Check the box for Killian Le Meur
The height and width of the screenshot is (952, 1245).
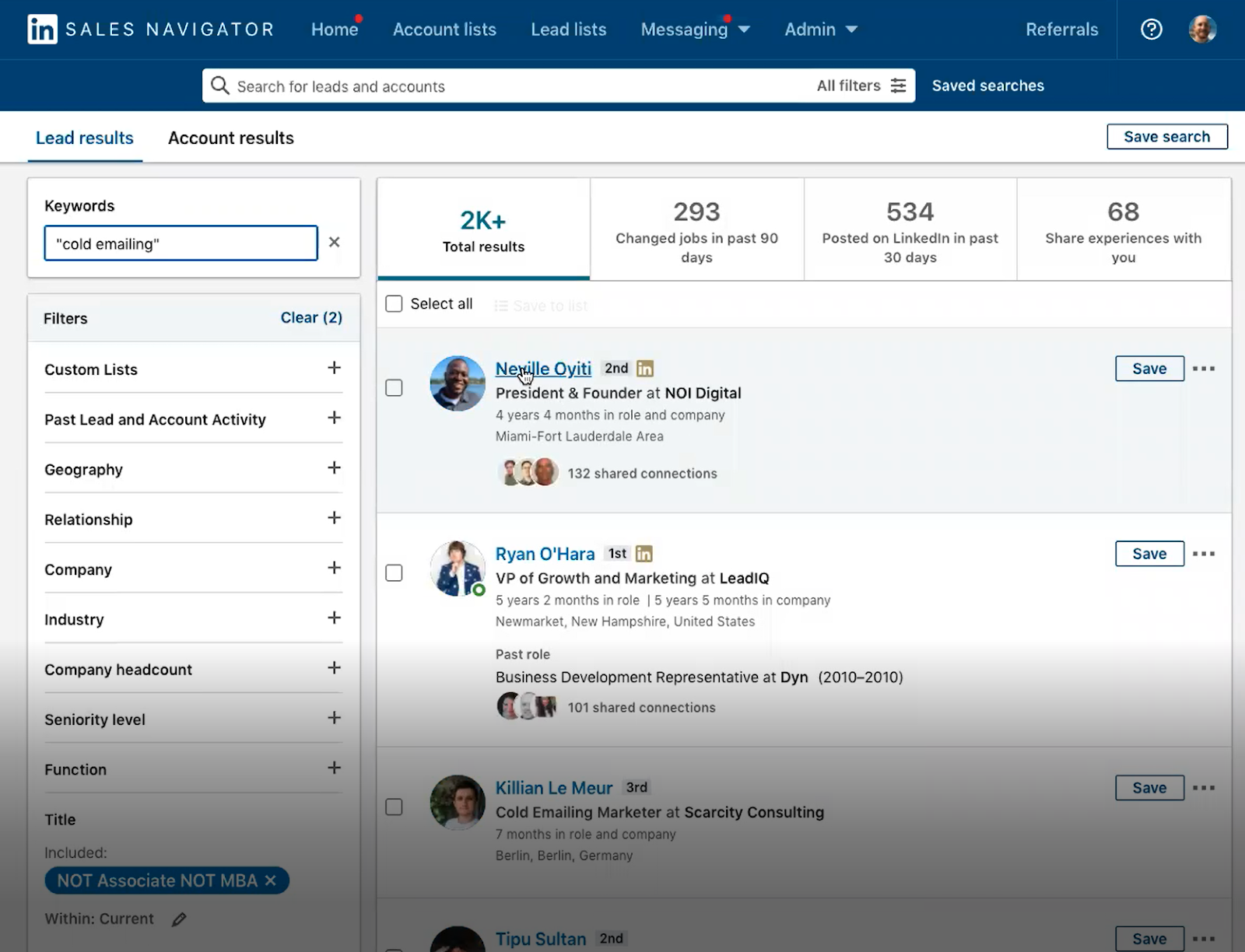pyautogui.click(x=395, y=807)
